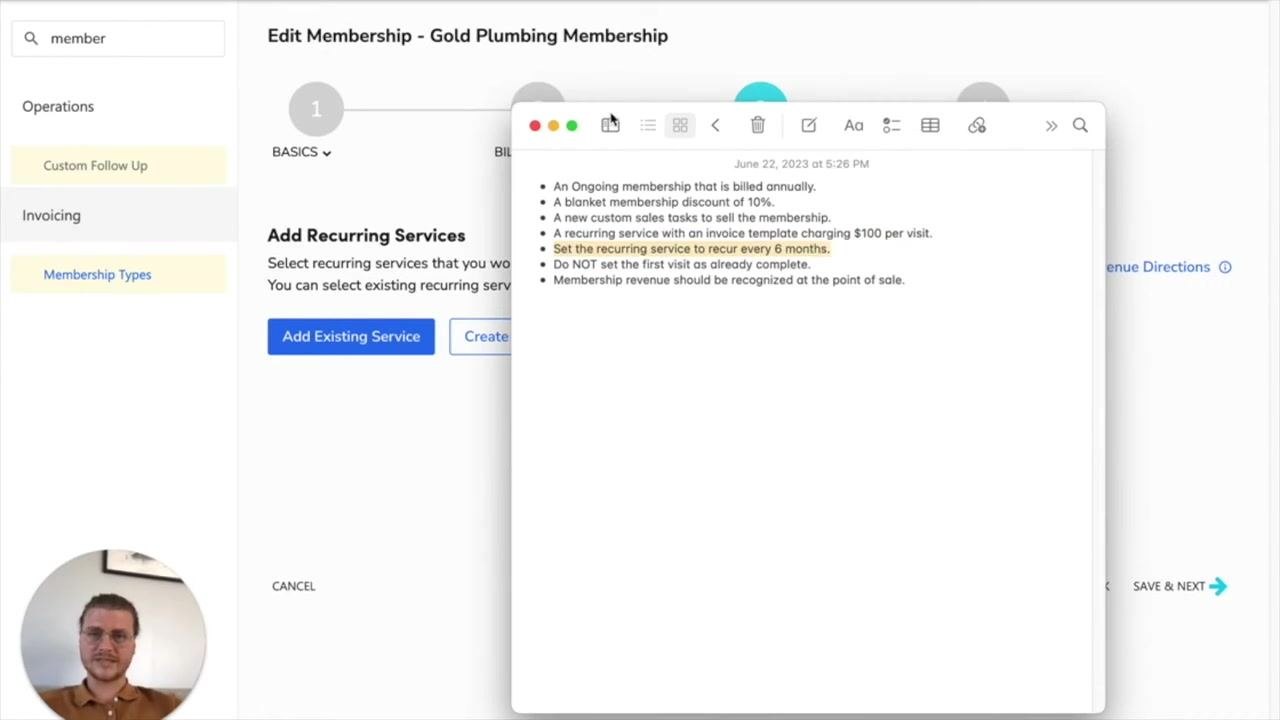The image size is (1280, 720).
Task: Toggle the Notes folders sidebar icon
Action: (x=610, y=125)
